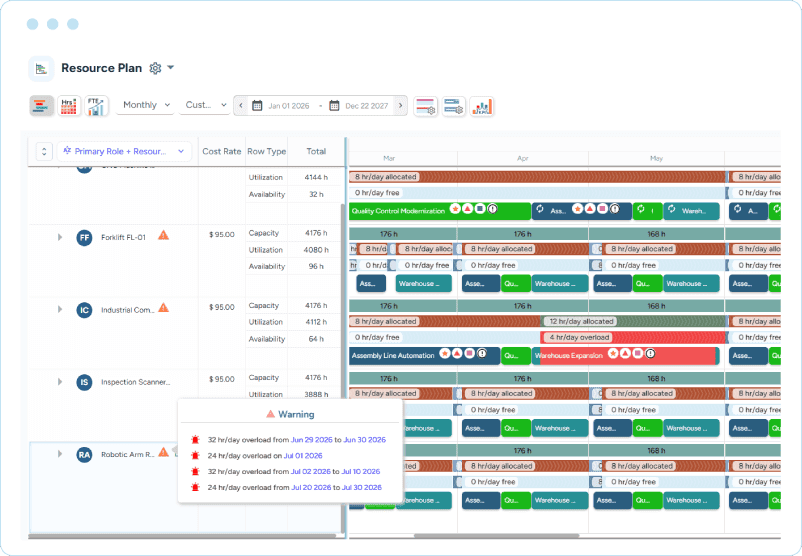Open the histogram chart icon
The width and height of the screenshot is (802, 556).
coord(482,106)
